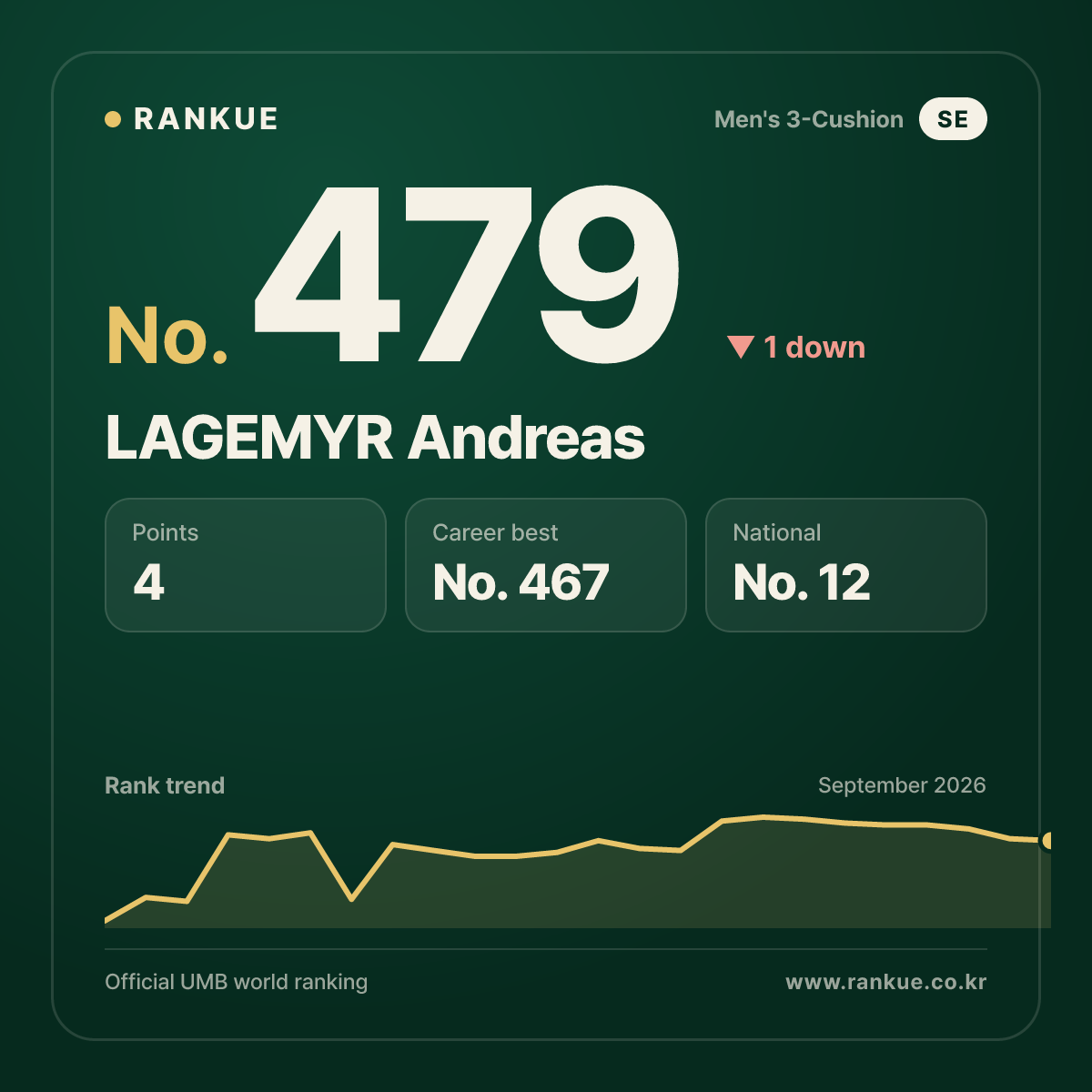Click the latest point marker on trend line
This screenshot has height=1092, width=1092.
coord(1047,841)
